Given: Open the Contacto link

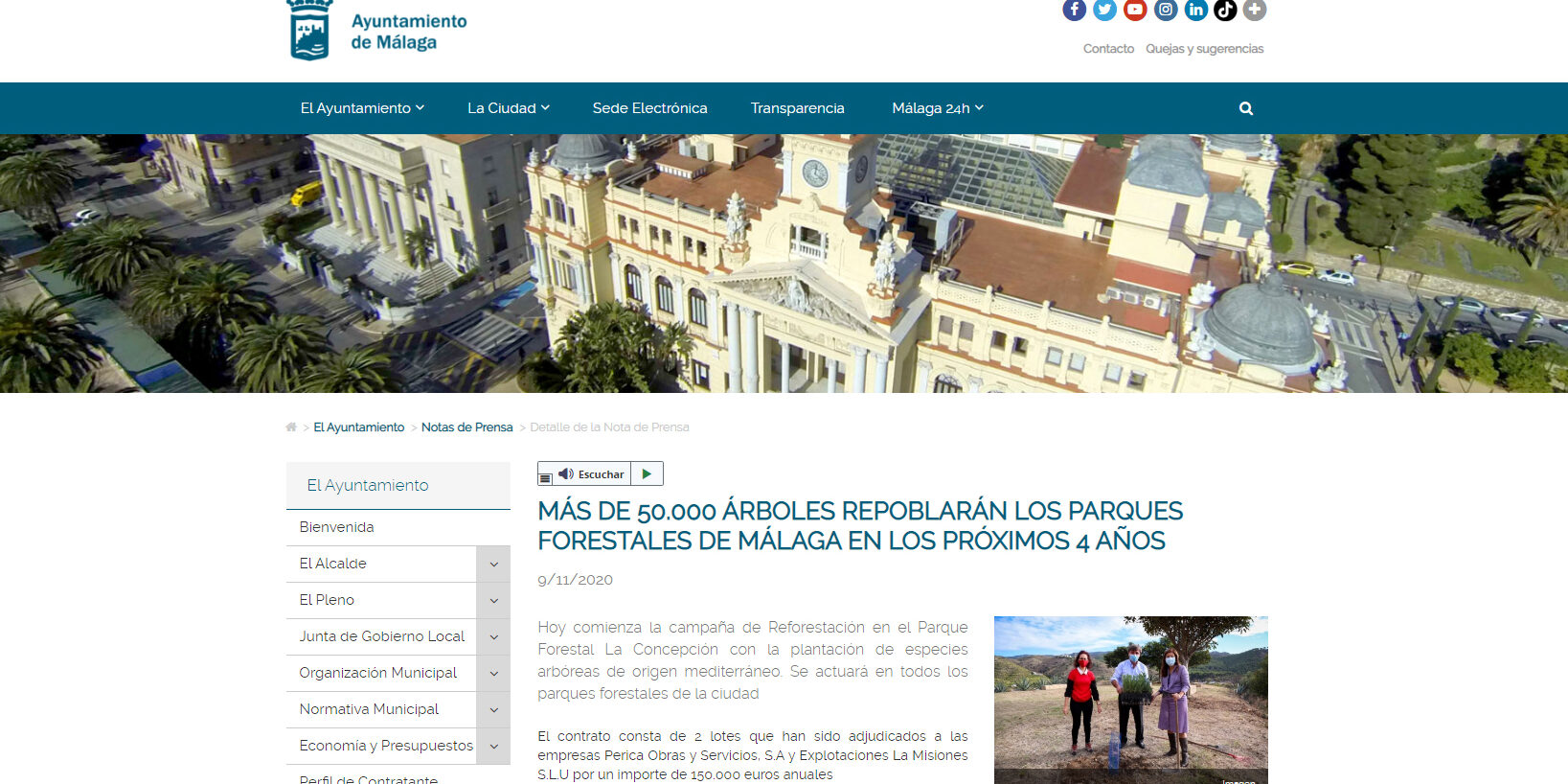Looking at the screenshot, I should (1108, 49).
